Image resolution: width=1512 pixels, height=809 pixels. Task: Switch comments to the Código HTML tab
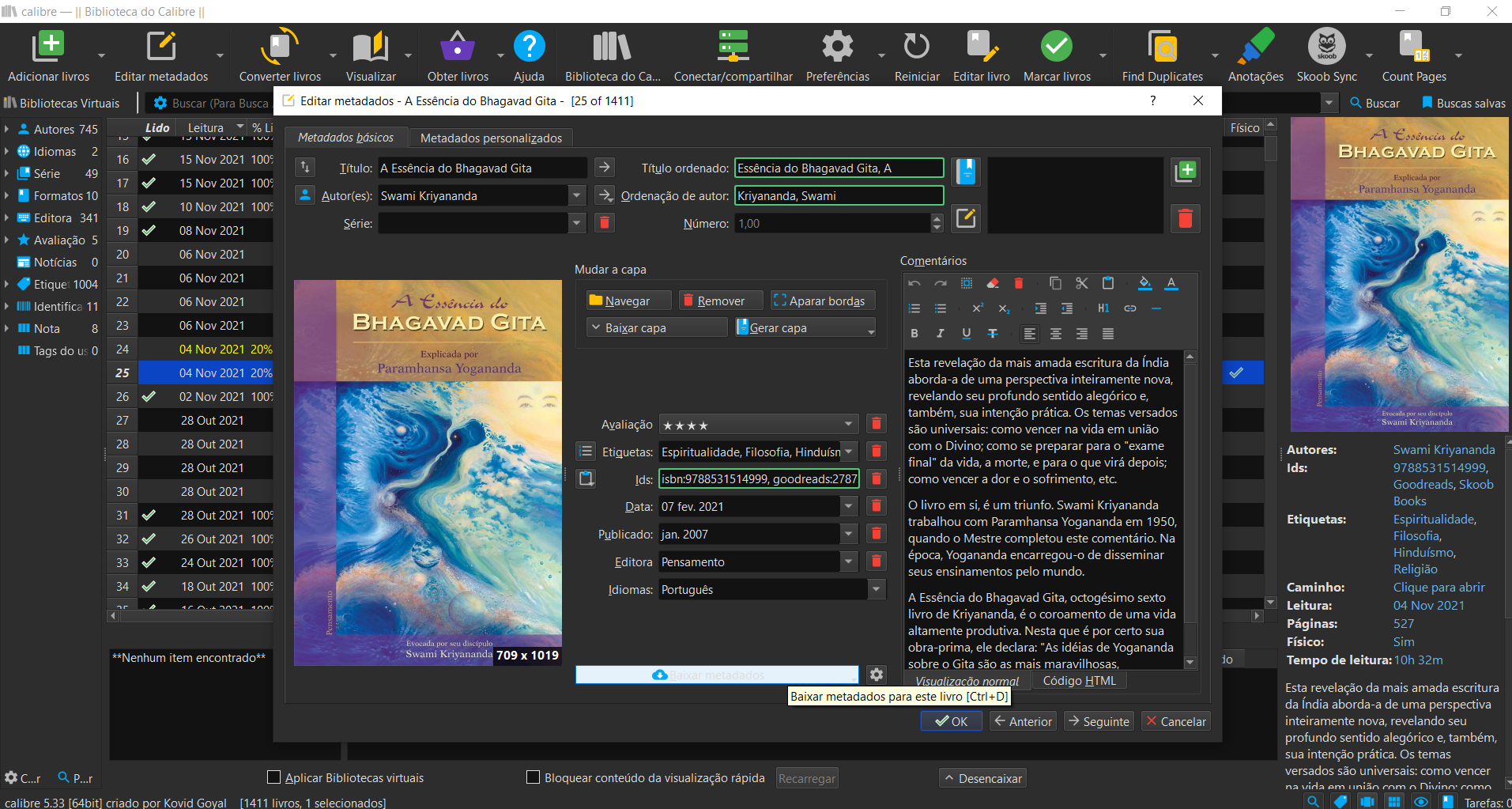[x=1079, y=680]
